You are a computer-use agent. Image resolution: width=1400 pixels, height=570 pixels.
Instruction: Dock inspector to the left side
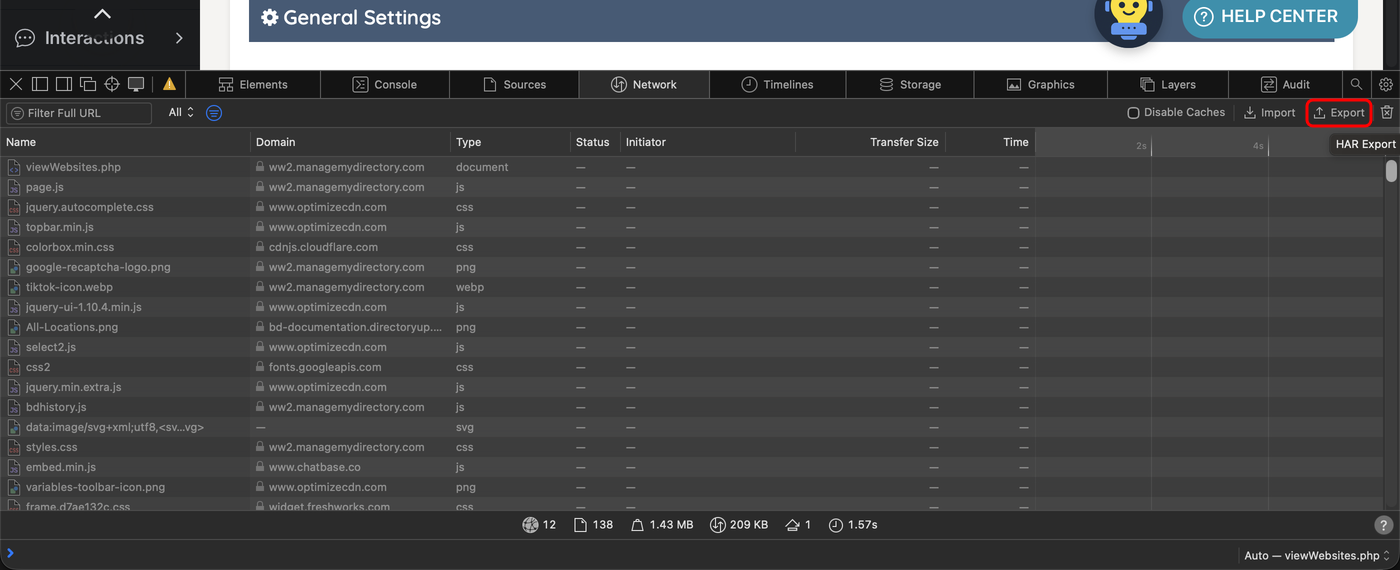pyautogui.click(x=40, y=84)
